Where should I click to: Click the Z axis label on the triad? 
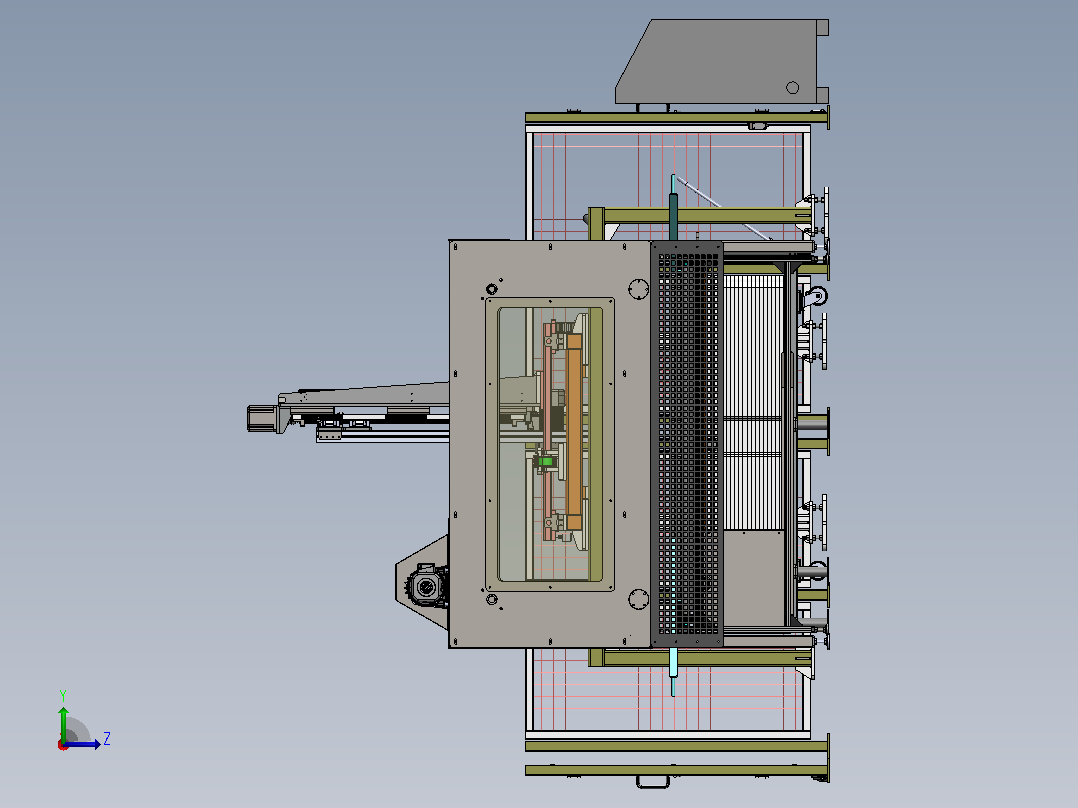point(107,739)
